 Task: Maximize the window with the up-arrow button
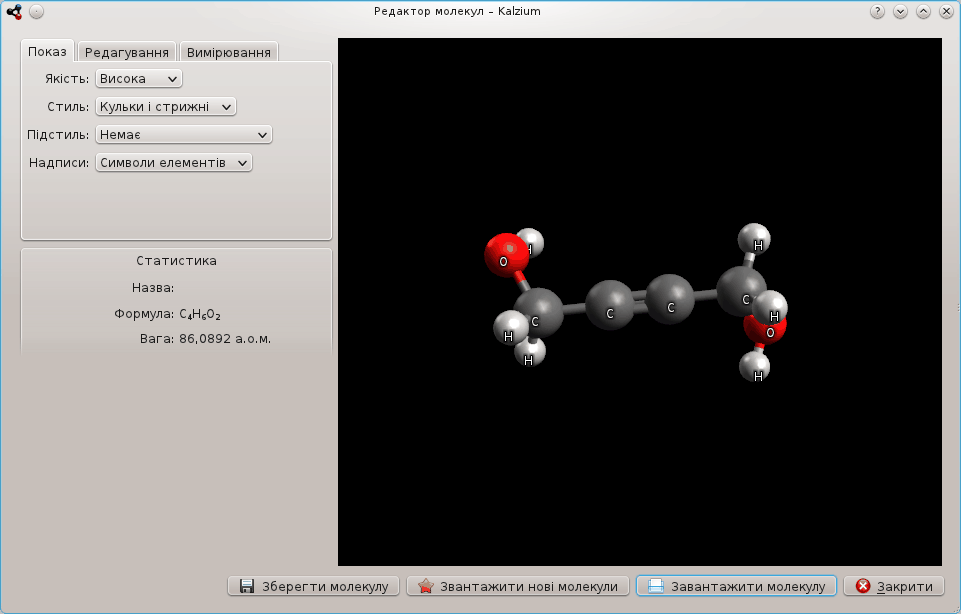pos(923,12)
